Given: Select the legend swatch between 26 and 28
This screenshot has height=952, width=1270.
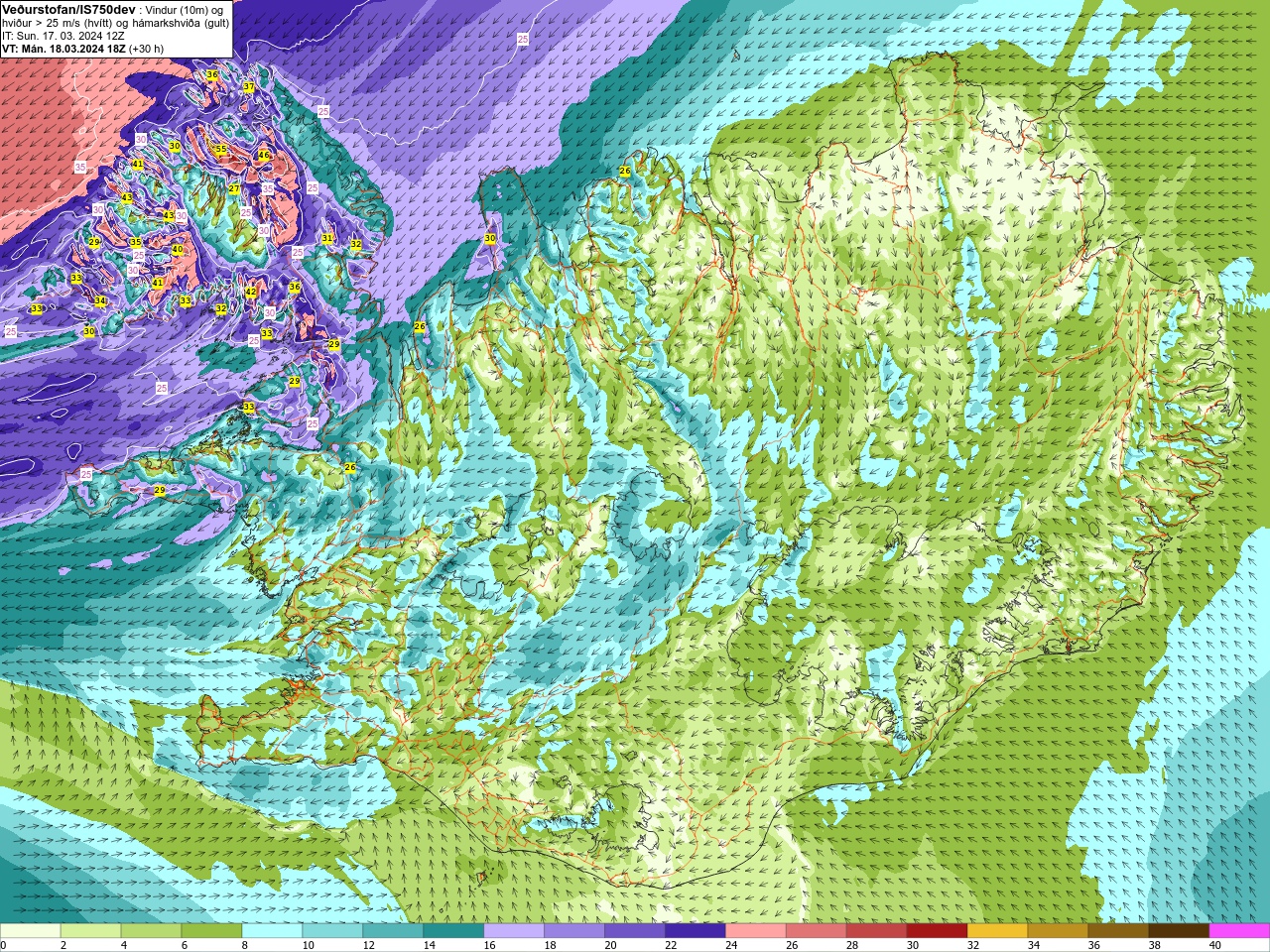Looking at the screenshot, I should pos(817,931).
